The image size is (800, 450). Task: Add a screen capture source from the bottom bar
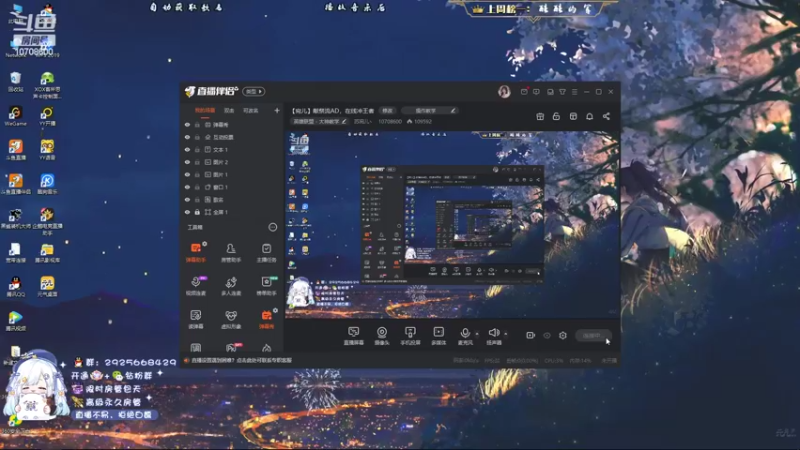pos(354,336)
